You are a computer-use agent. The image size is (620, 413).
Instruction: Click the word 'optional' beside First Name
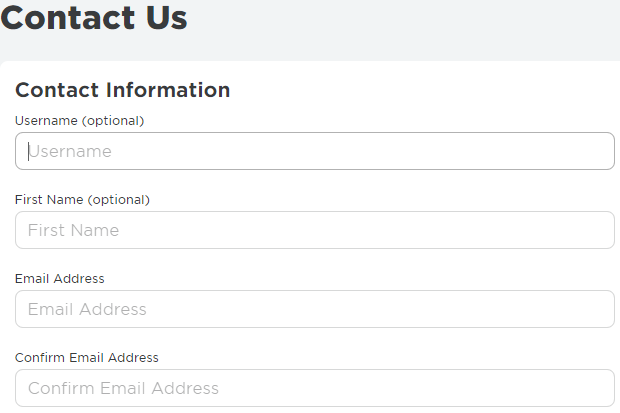[118, 200]
